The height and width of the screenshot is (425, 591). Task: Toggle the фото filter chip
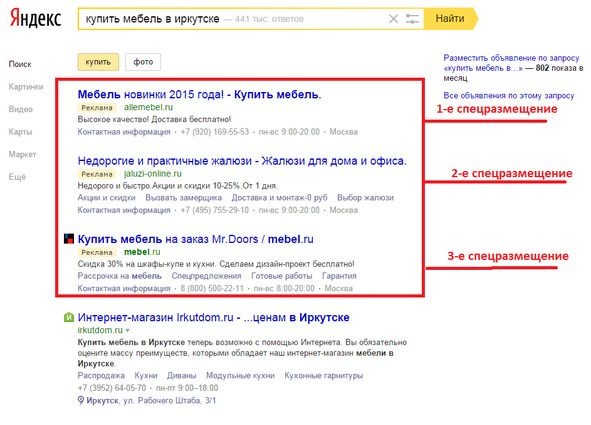click(143, 62)
